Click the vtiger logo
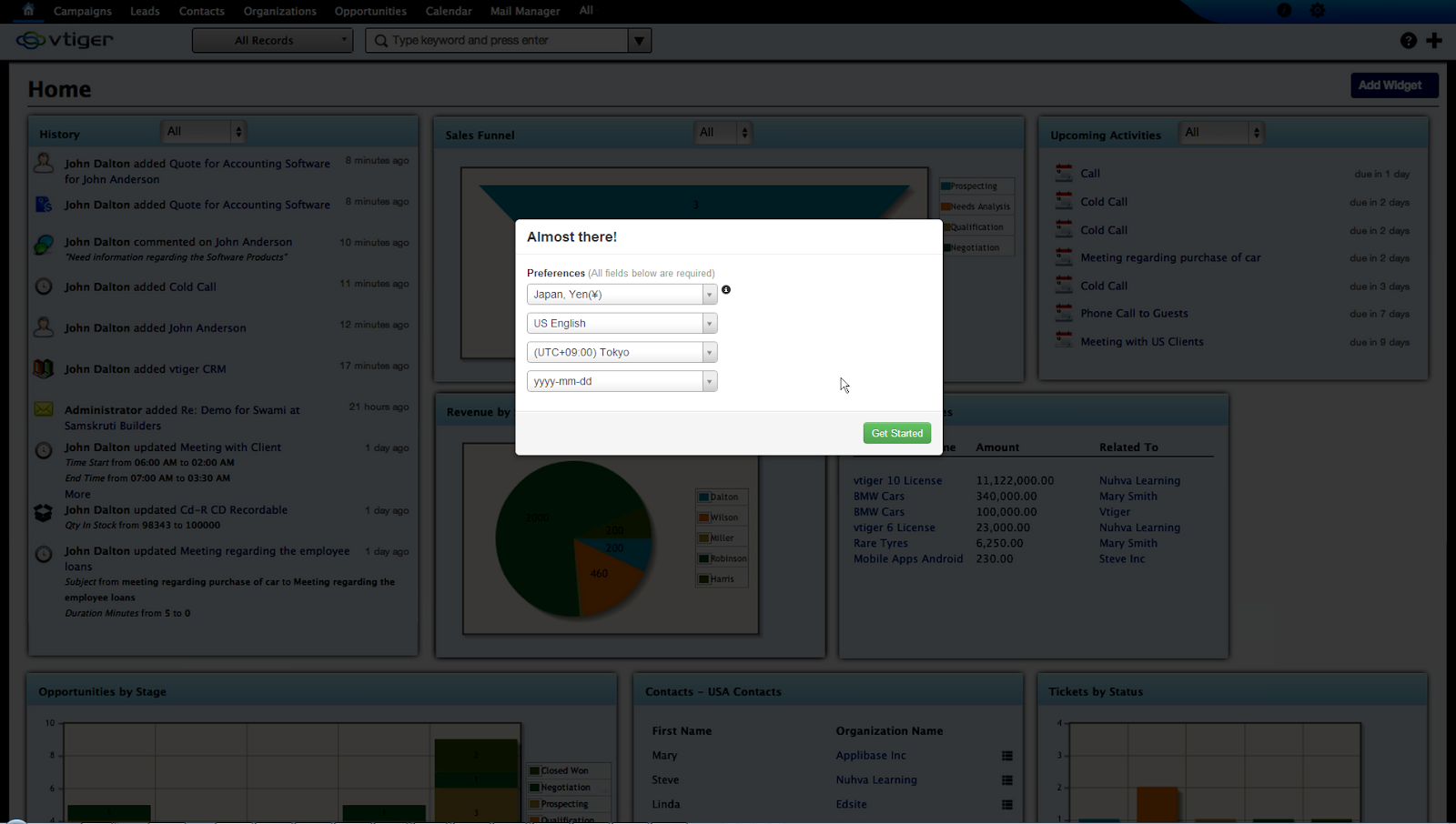1456x824 pixels. pos(65,40)
